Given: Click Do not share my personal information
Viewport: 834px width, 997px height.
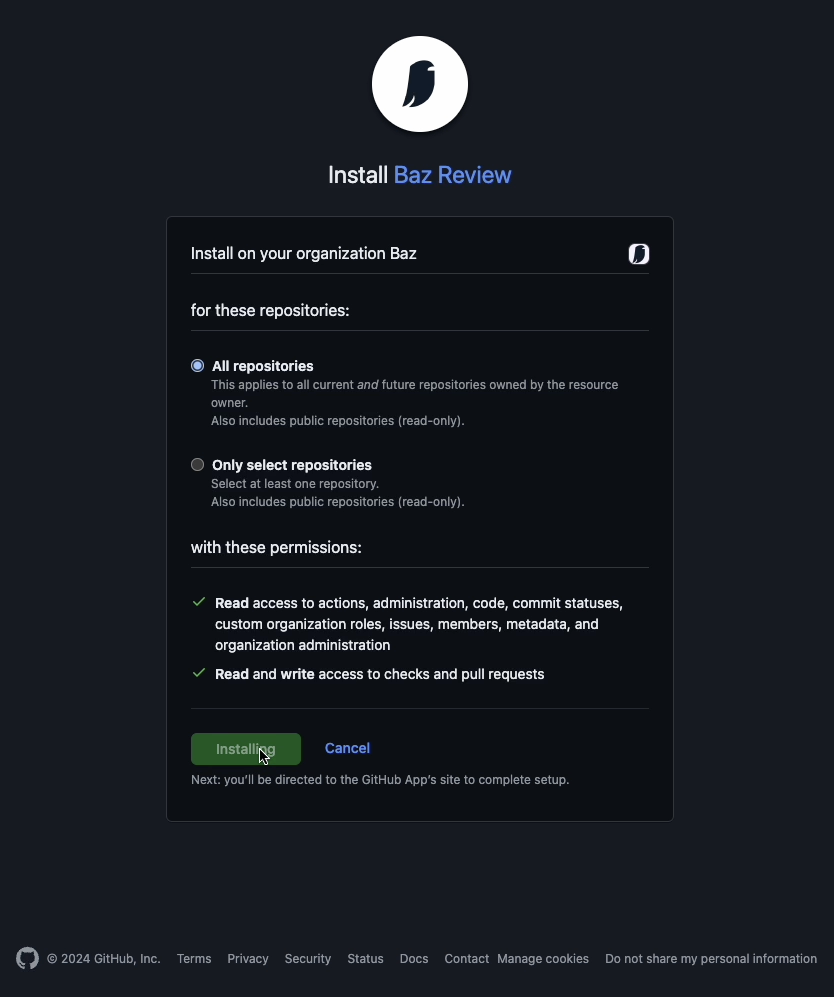Looking at the screenshot, I should pos(711,958).
